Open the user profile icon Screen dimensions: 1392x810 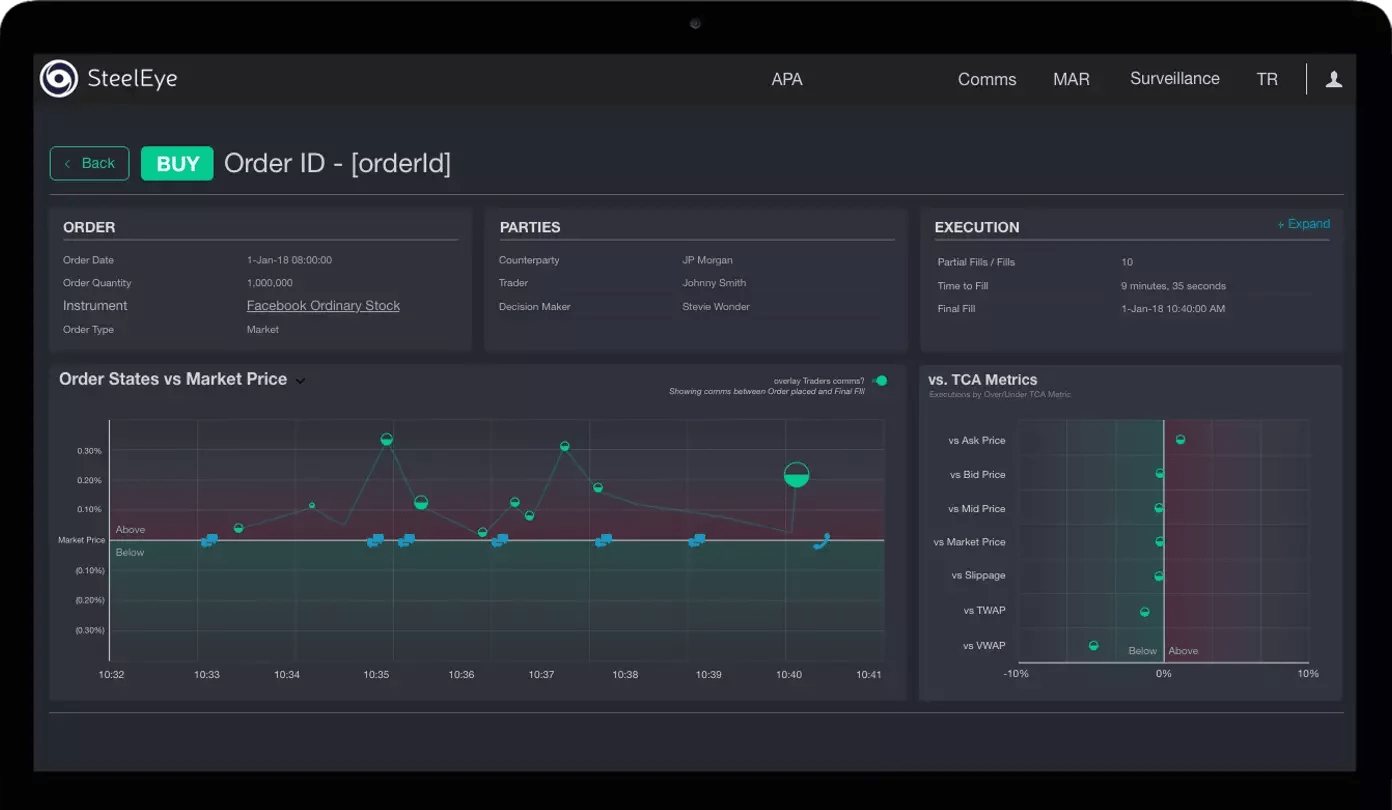tap(1333, 79)
